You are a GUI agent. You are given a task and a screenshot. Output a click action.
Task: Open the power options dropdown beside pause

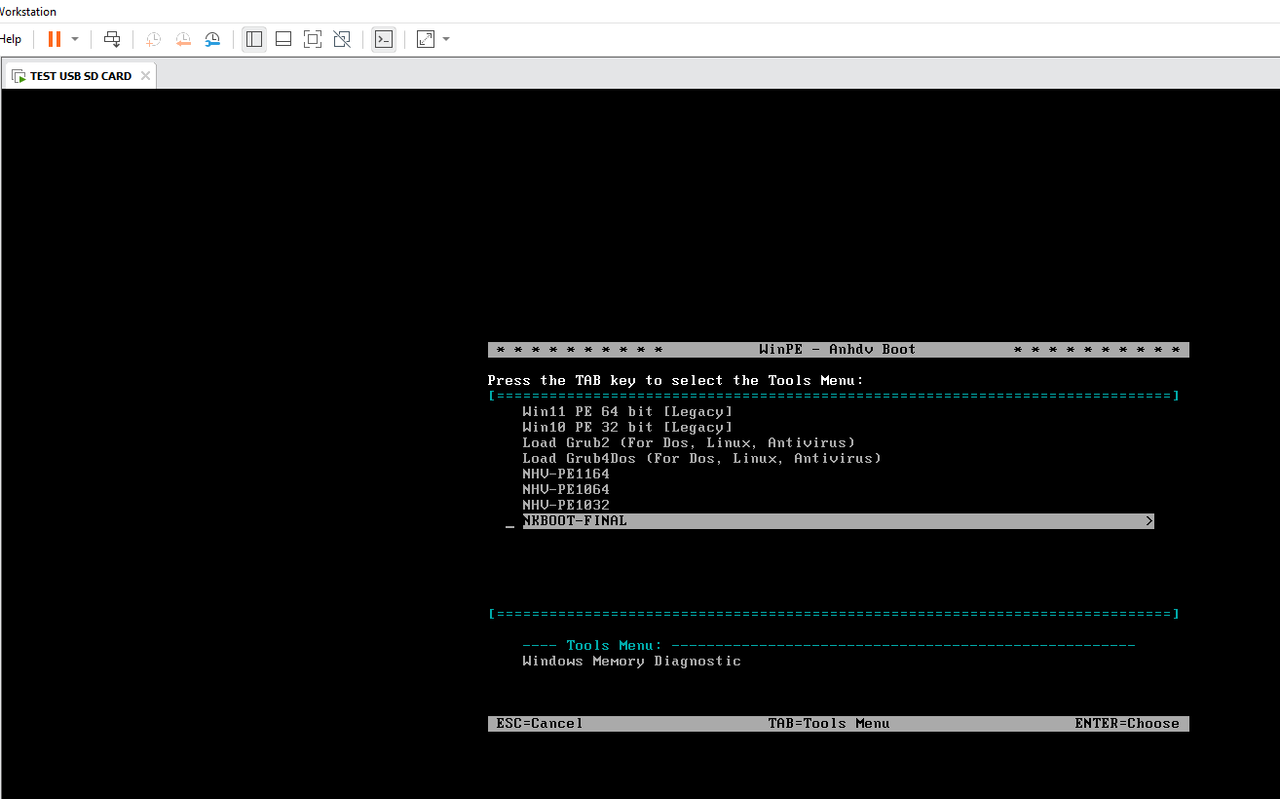(x=75, y=39)
